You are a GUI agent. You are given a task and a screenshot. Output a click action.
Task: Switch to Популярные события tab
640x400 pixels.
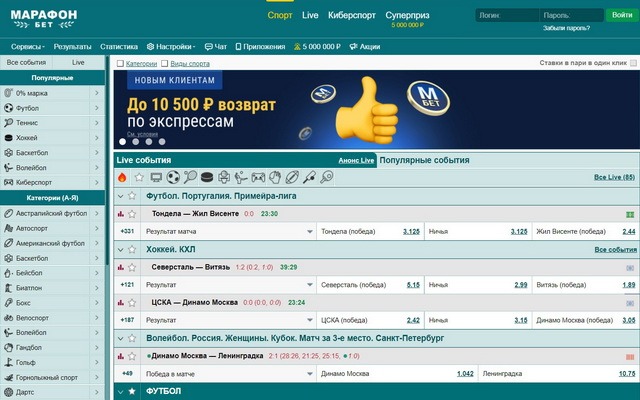[424, 160]
